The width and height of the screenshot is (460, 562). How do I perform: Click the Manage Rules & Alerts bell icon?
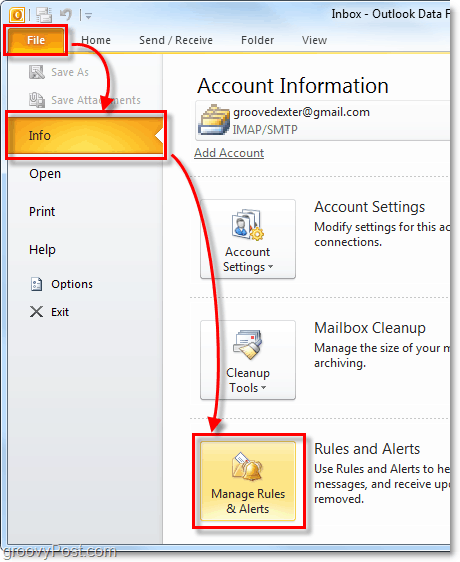point(247,466)
